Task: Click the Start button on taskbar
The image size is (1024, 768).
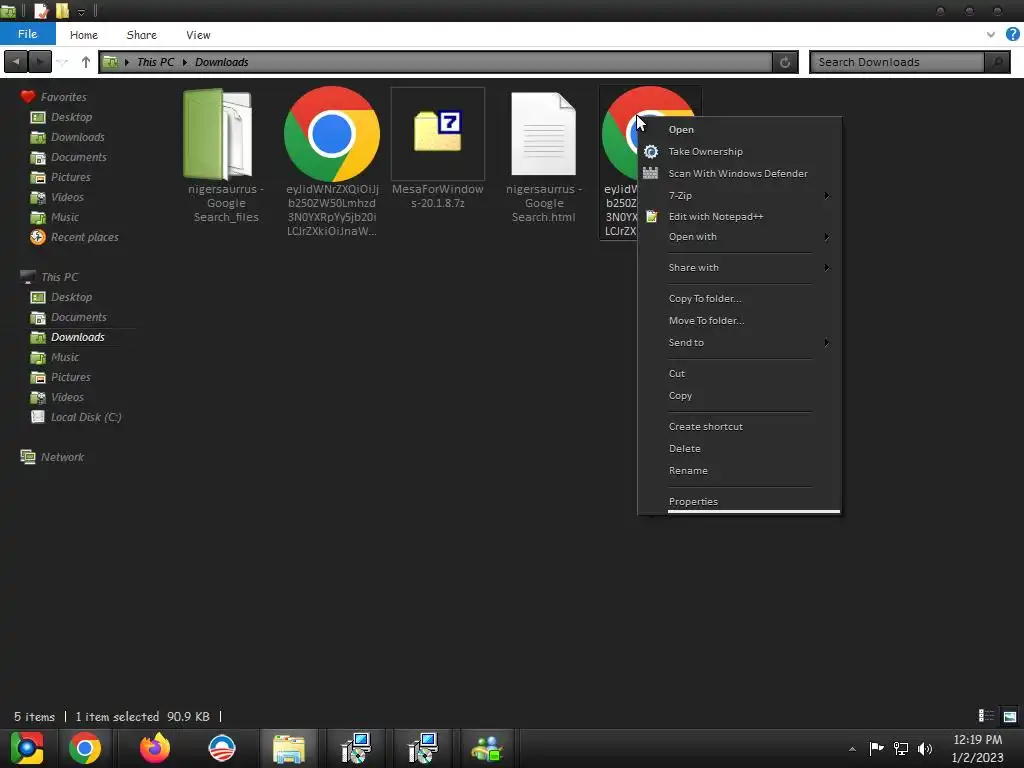Action: point(27,748)
